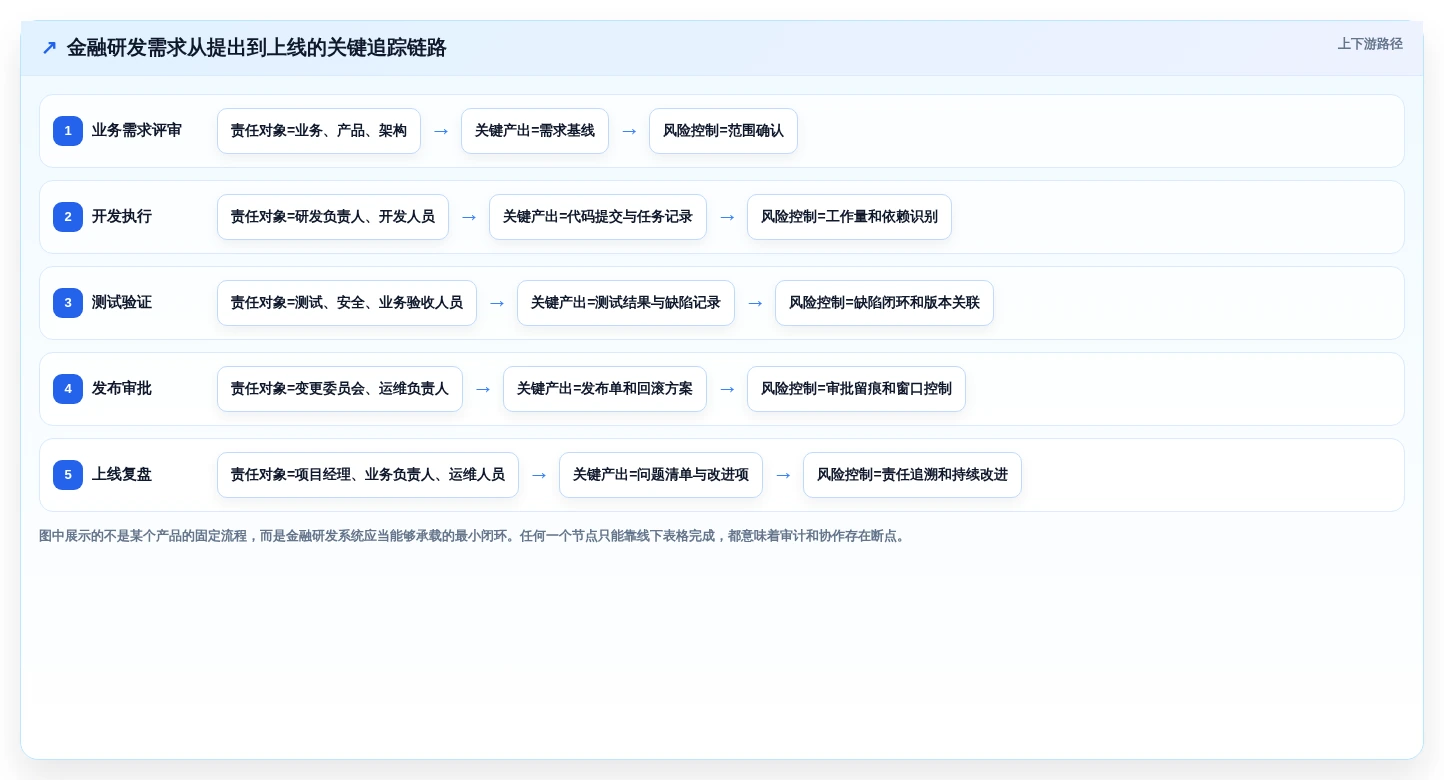This screenshot has height=780, width=1444.
Task: Click the chip 责任对象=变更委员会、运维负责人
Action: pyautogui.click(x=340, y=389)
